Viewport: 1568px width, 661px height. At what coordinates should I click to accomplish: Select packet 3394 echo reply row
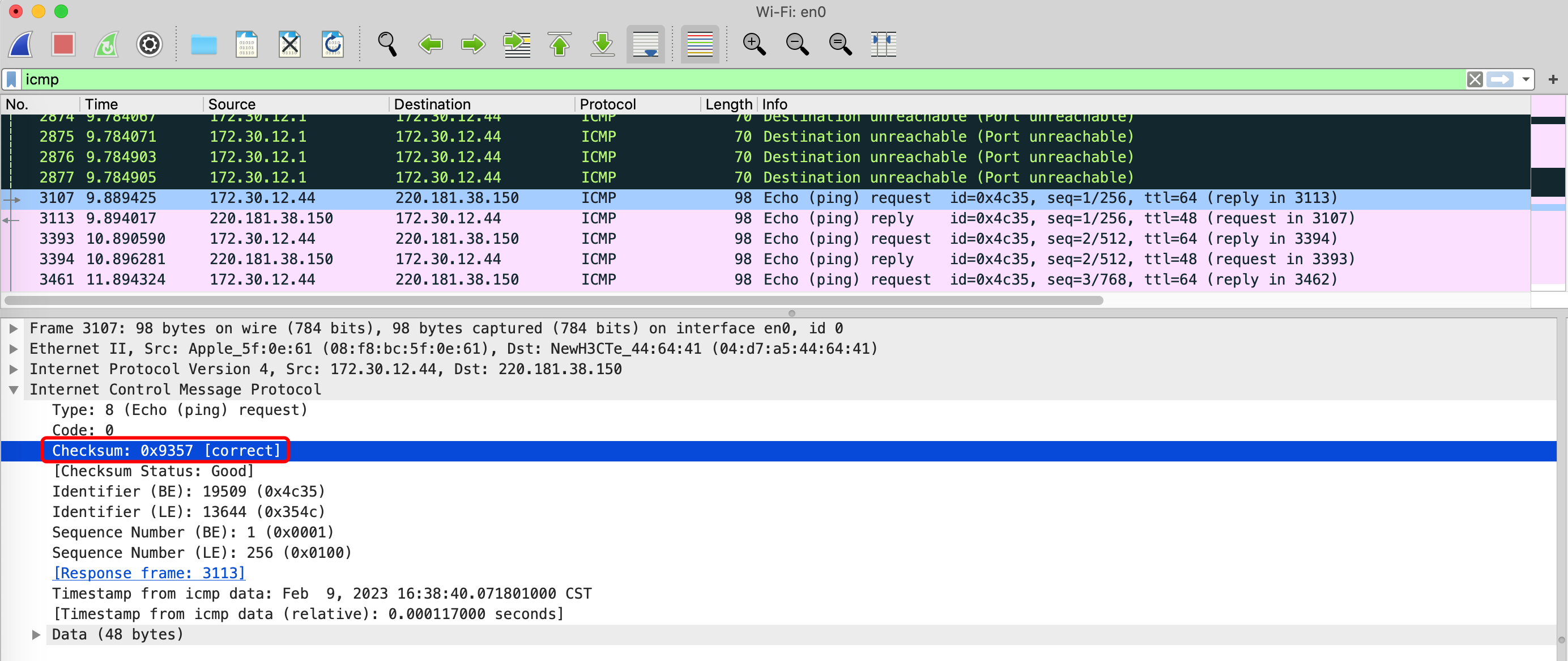pos(766,259)
